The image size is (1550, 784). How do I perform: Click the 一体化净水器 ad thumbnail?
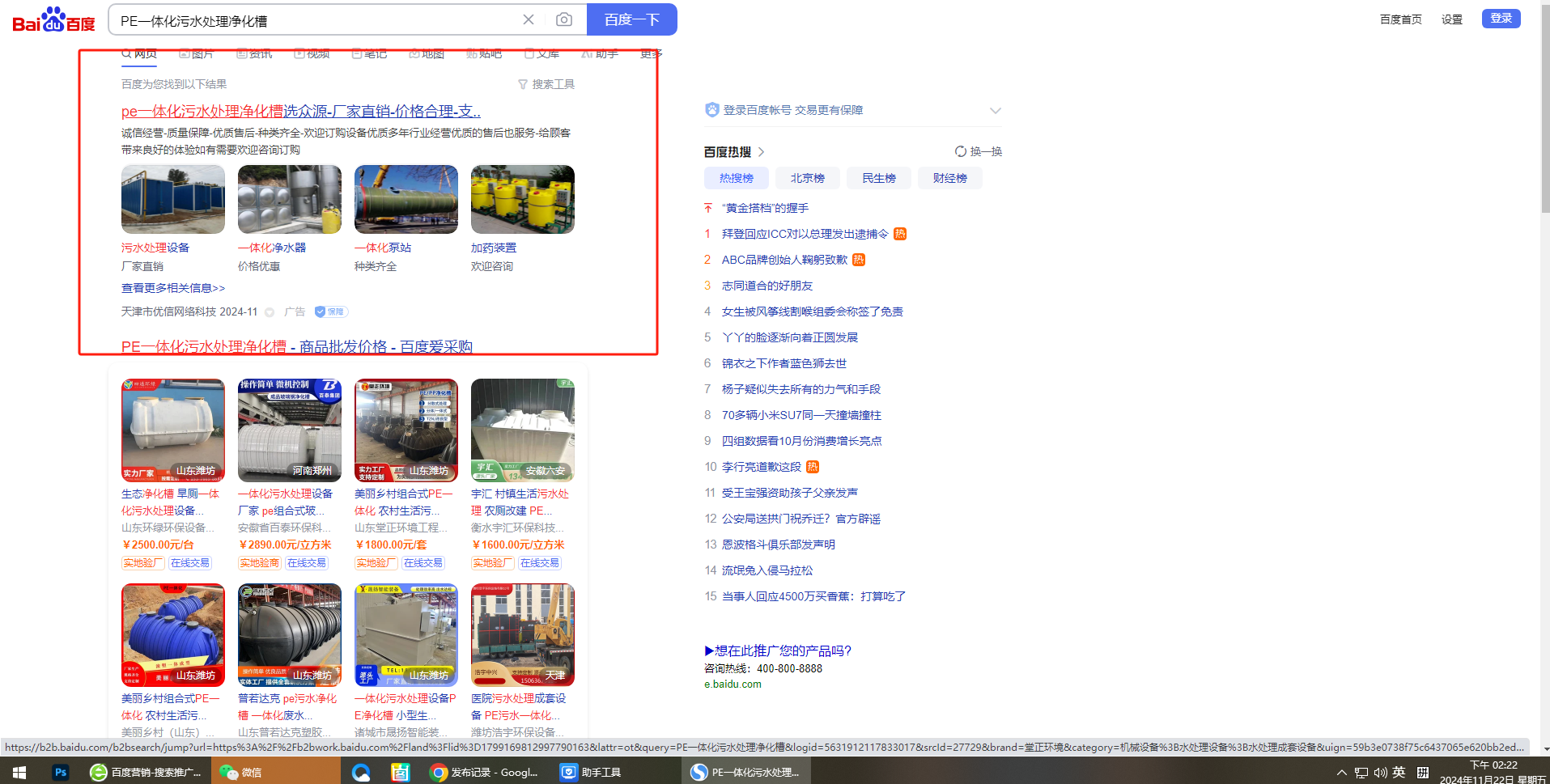click(290, 200)
